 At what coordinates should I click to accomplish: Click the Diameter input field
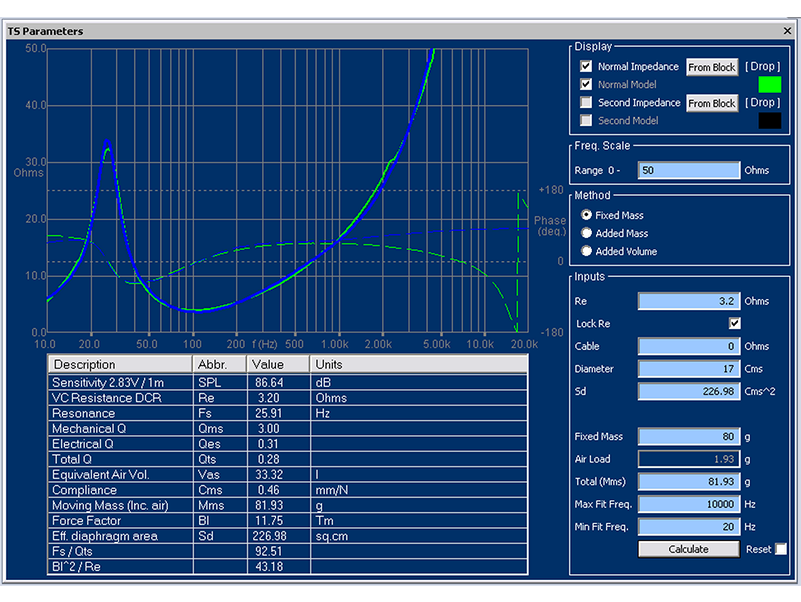(689, 369)
